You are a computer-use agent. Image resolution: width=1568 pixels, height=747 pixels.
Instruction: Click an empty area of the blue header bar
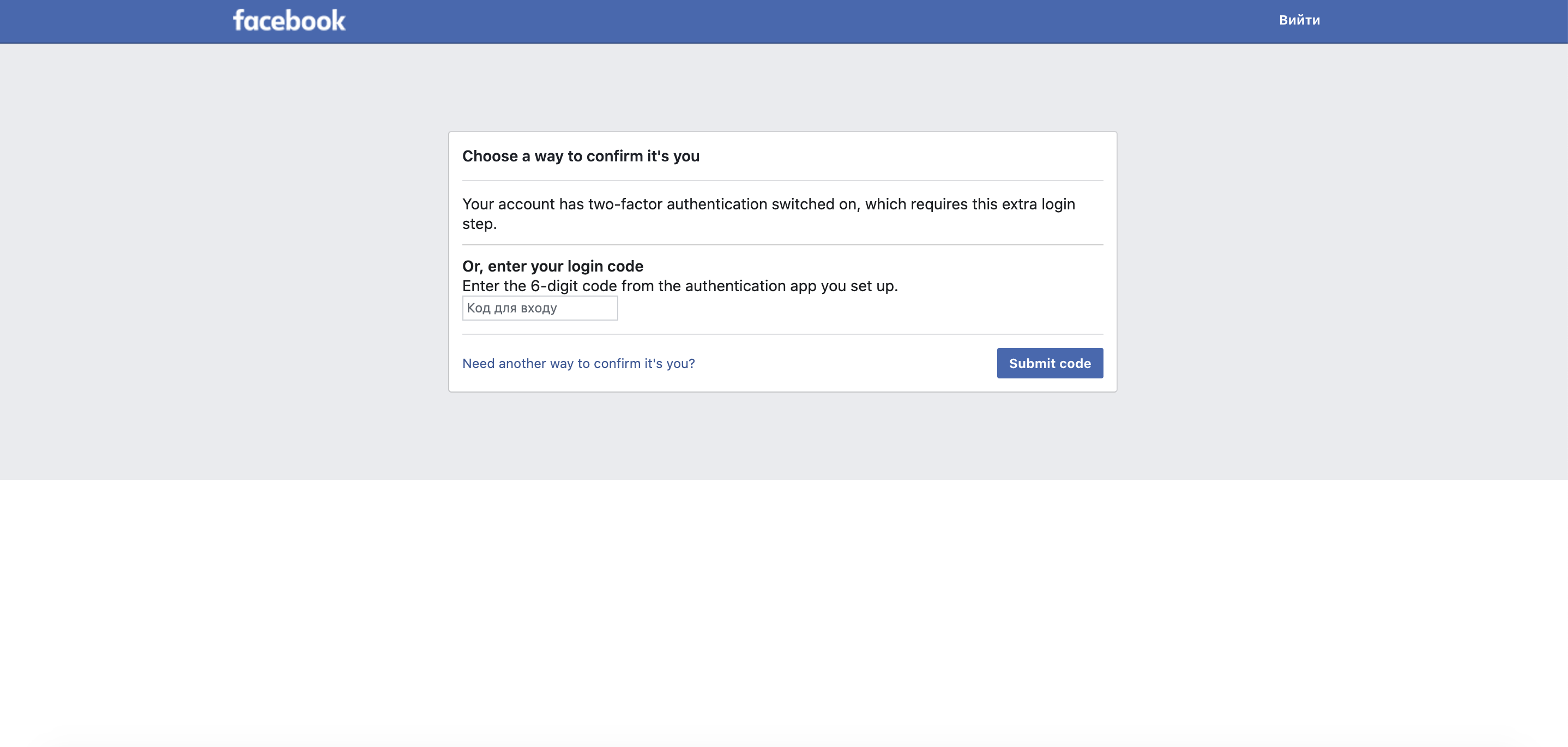[x=791, y=21]
